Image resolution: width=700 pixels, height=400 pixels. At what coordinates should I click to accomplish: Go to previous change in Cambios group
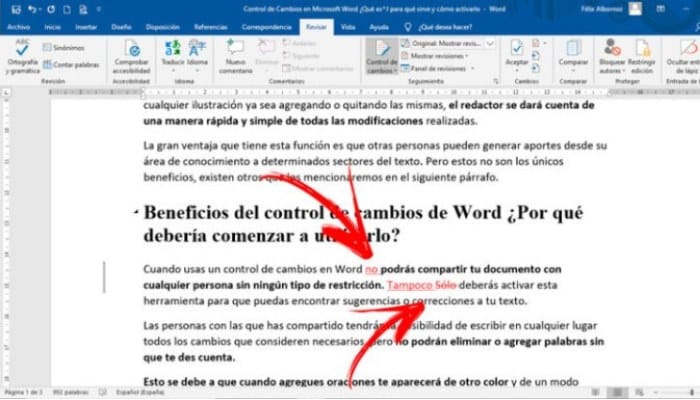point(536,56)
